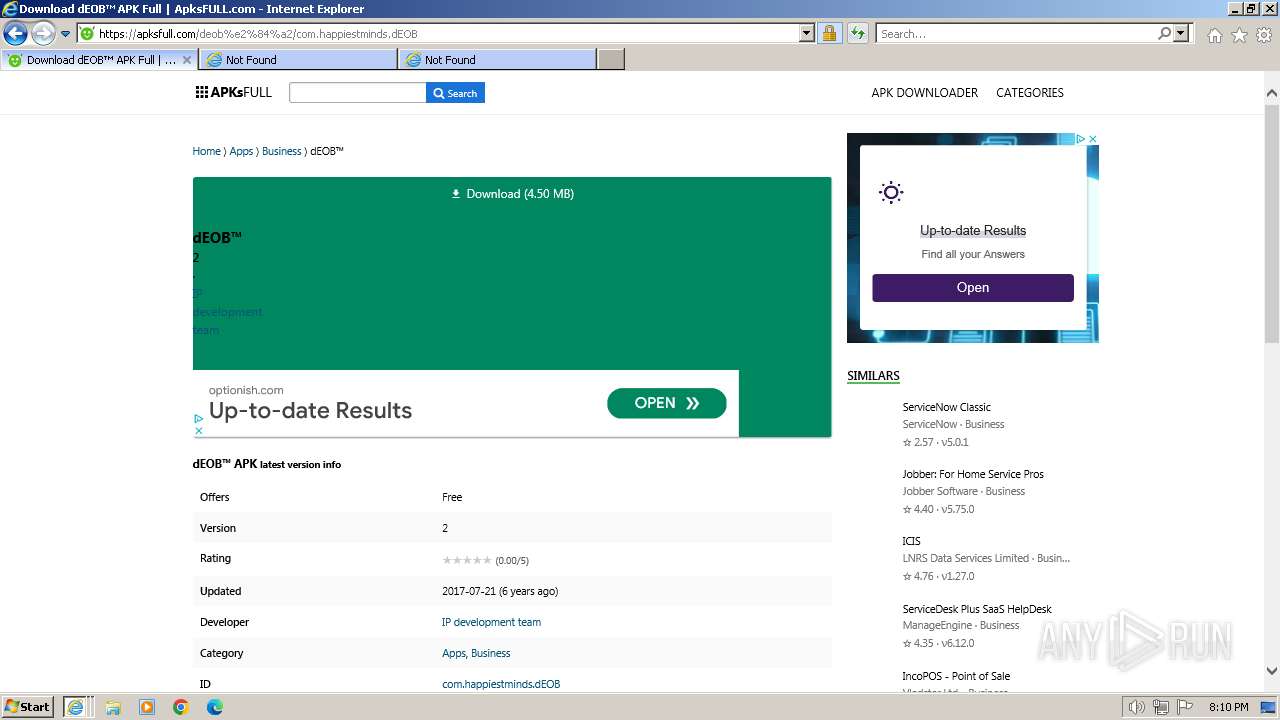Click the Favorites star icon
Screen dimensions: 1280x720
click(x=1239, y=35)
